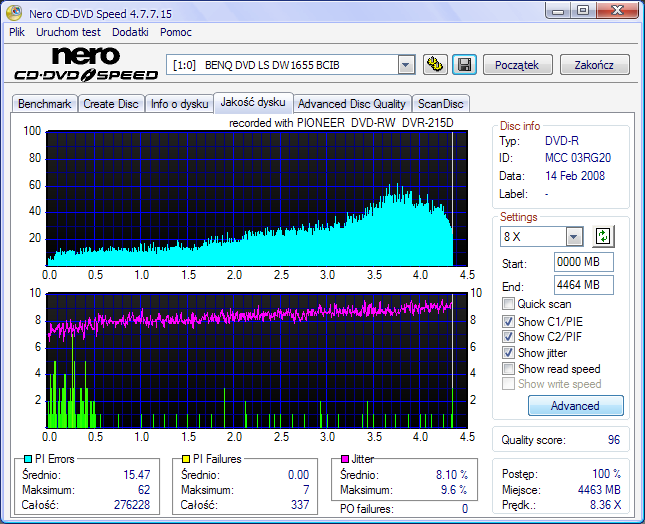This screenshot has width=645, height=524.
Task: Click the PI Errors total 276228
Action: click(x=132, y=505)
